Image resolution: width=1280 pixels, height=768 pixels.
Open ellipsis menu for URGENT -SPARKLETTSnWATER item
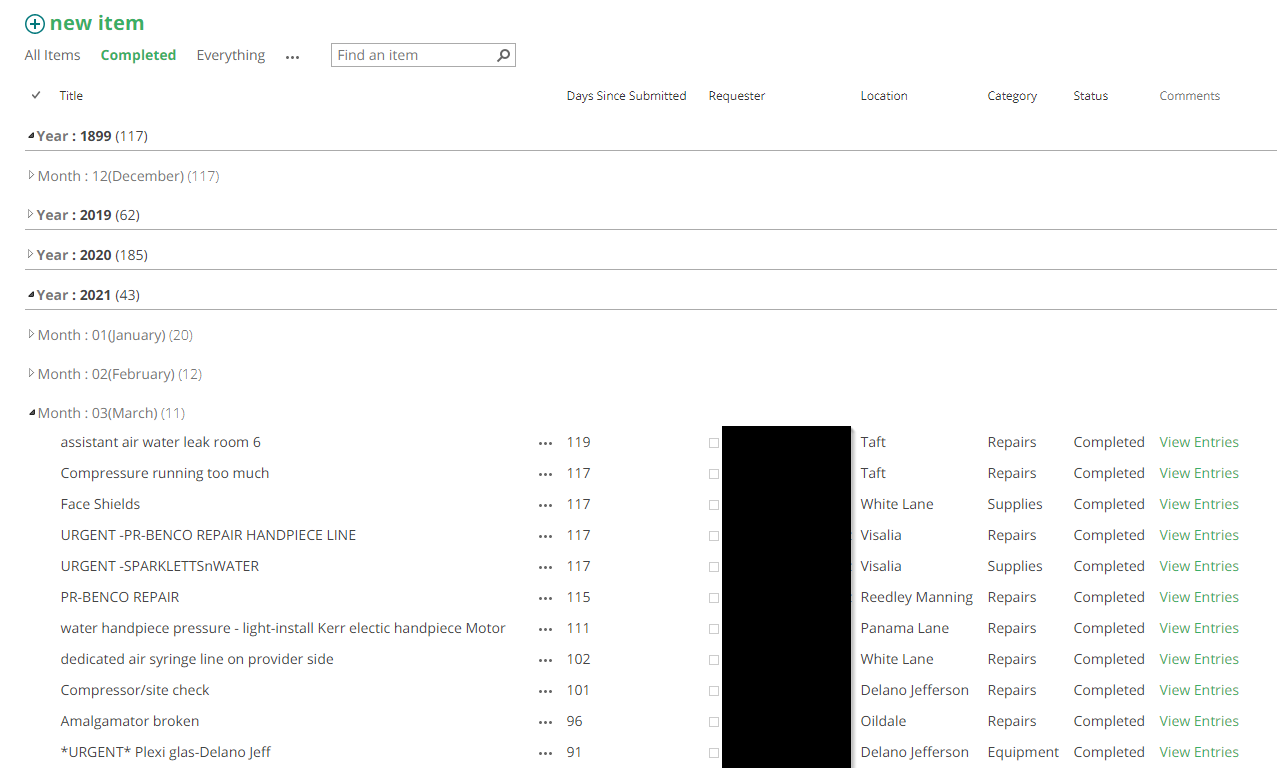tap(546, 566)
